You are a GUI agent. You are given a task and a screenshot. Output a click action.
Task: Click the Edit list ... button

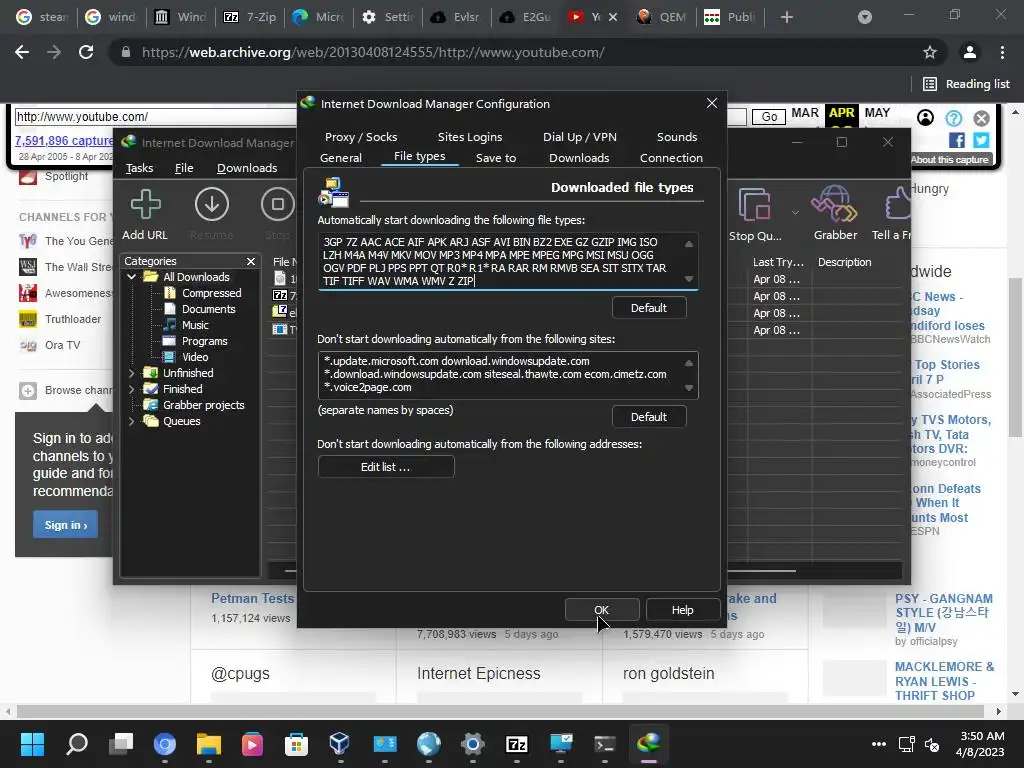[385, 467]
